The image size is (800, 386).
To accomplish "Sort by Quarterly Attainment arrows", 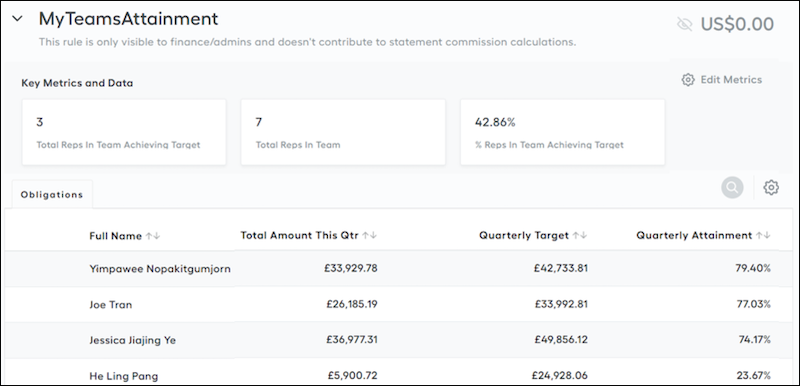I will [763, 235].
